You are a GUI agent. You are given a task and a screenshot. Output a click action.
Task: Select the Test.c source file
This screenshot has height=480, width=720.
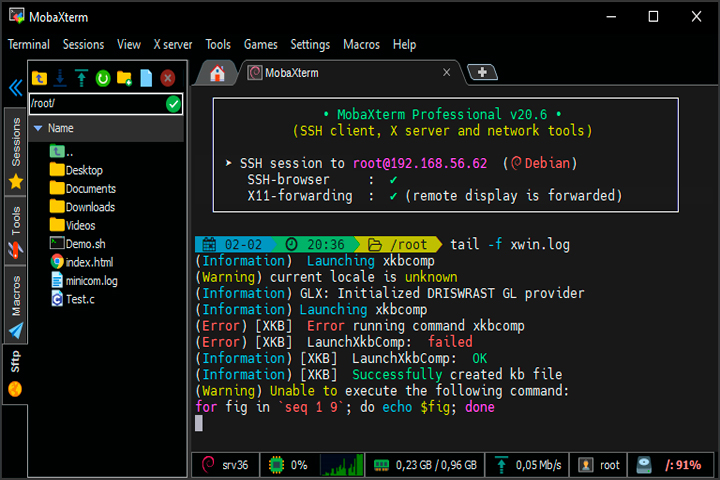[73, 299]
